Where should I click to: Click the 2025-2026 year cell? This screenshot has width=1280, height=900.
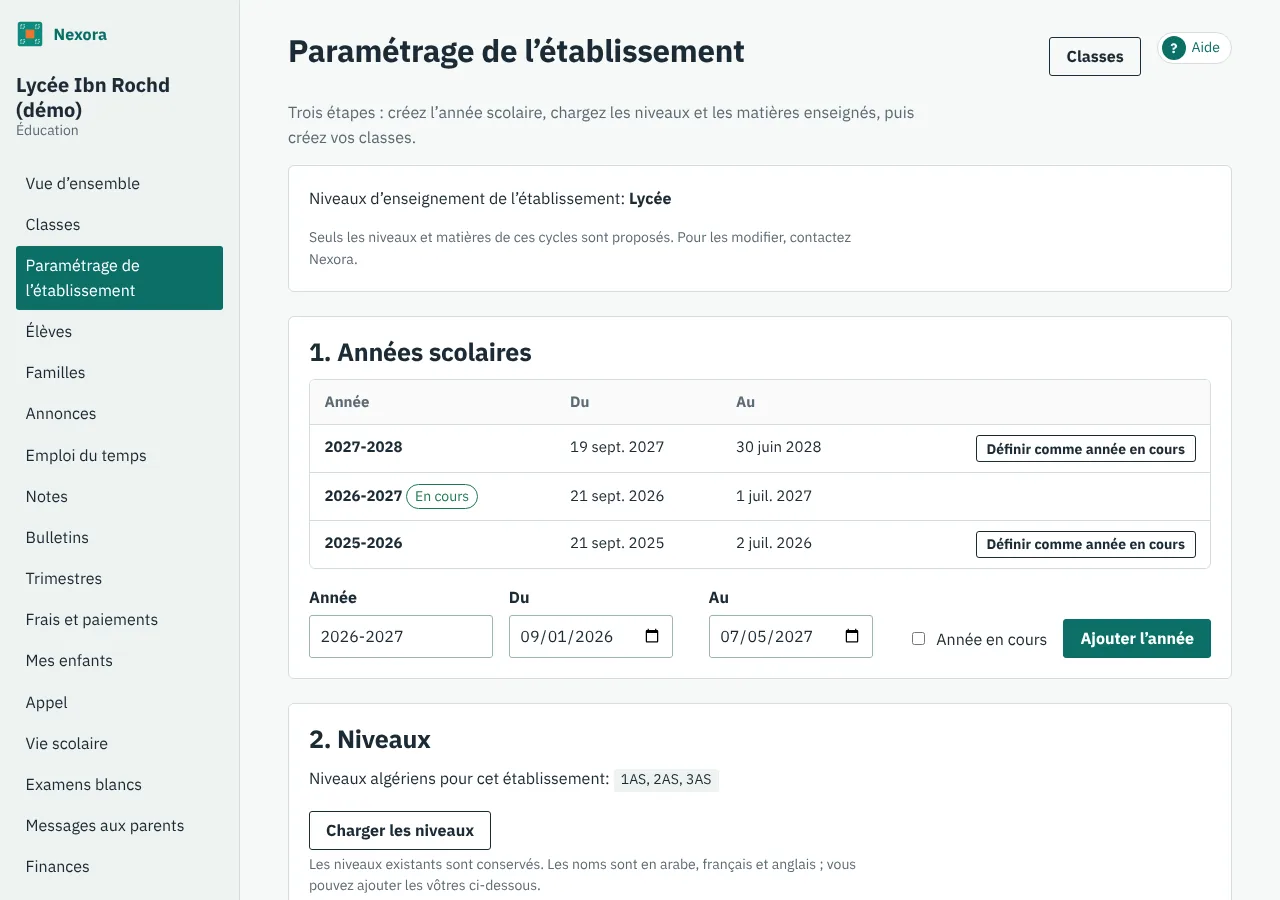(364, 543)
